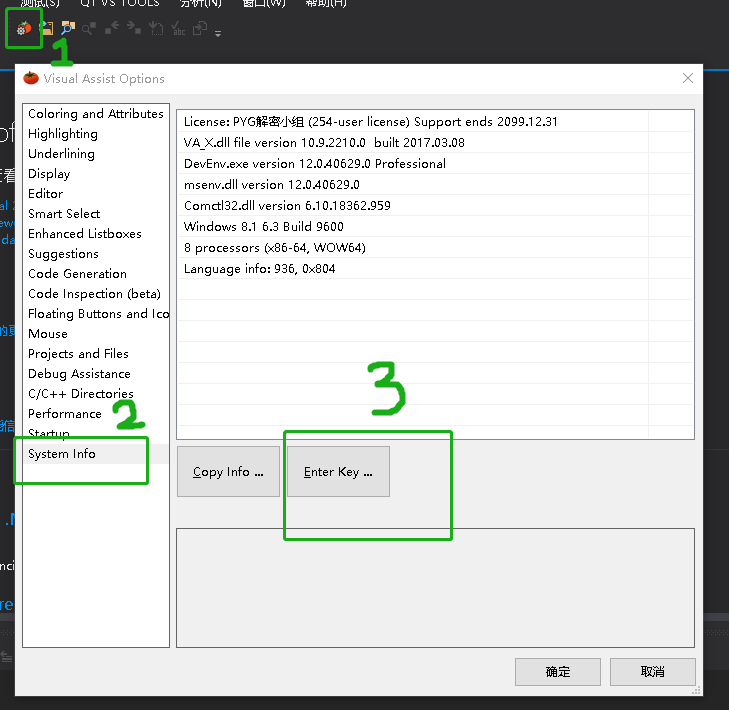Image resolution: width=729 pixels, height=710 pixels.
Task: Confirm with the 确定 button
Action: coord(557,671)
